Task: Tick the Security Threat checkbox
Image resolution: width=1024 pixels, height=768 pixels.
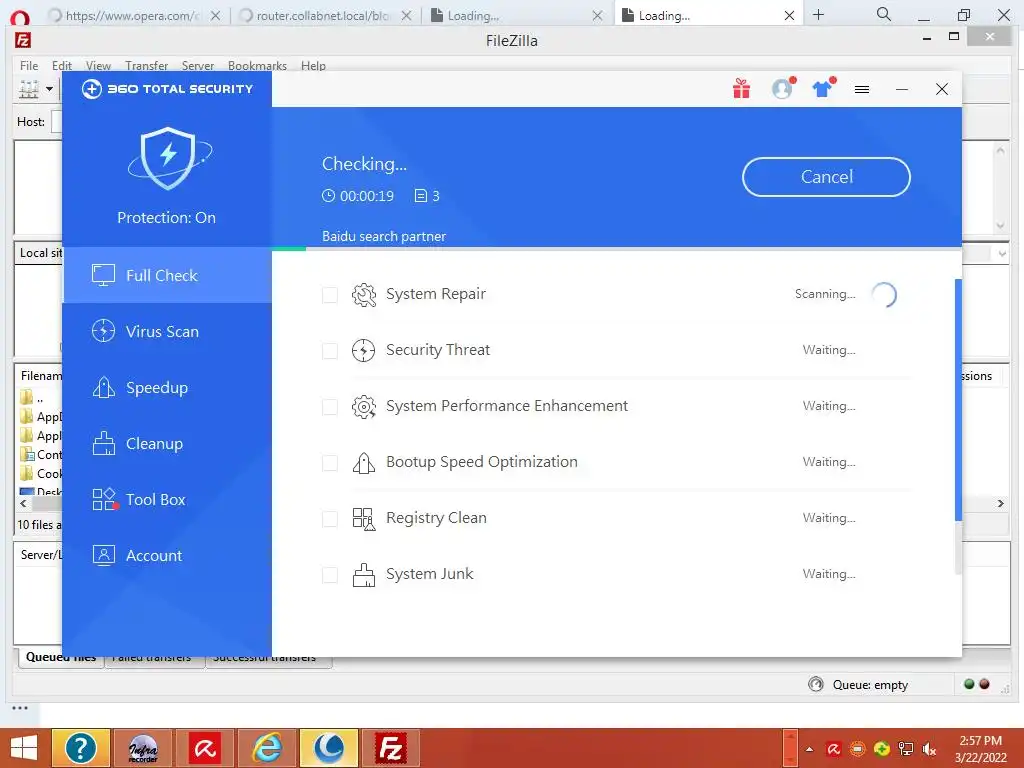Action: click(x=330, y=351)
